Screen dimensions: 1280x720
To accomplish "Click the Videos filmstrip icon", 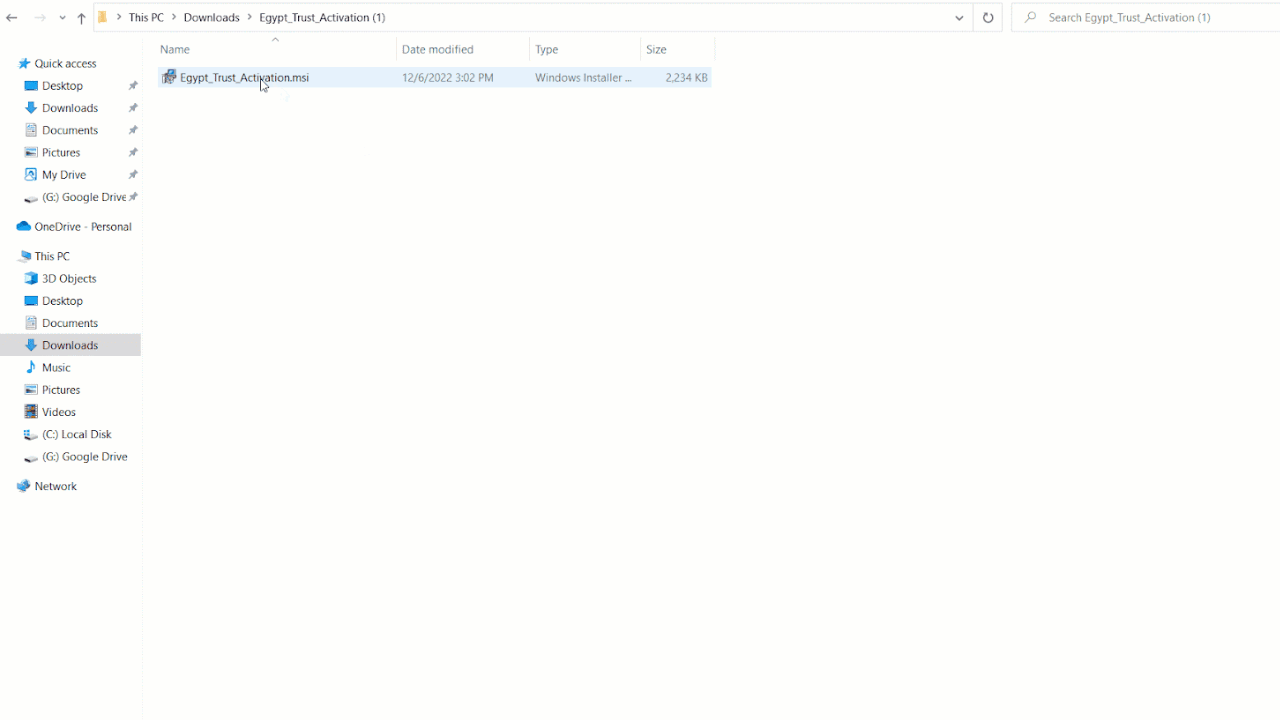I will click(31, 412).
